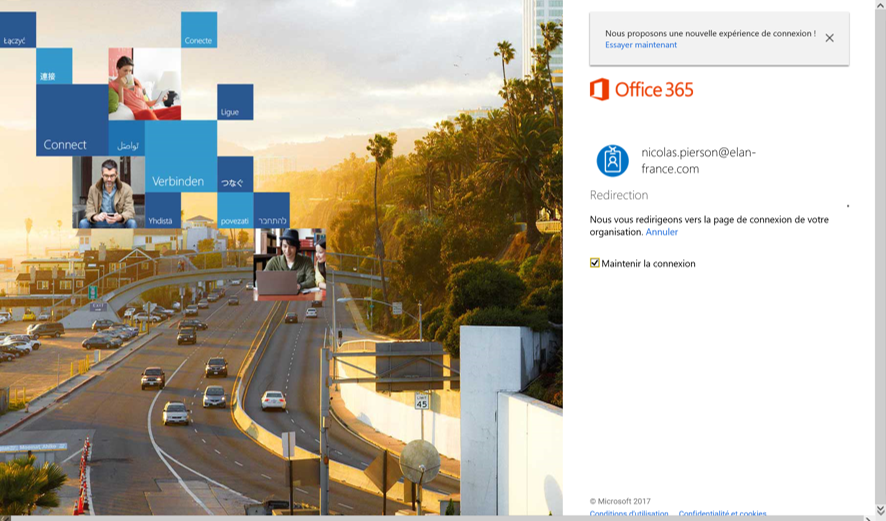Select the blue account badge icon
The height and width of the screenshot is (521, 886).
612,160
